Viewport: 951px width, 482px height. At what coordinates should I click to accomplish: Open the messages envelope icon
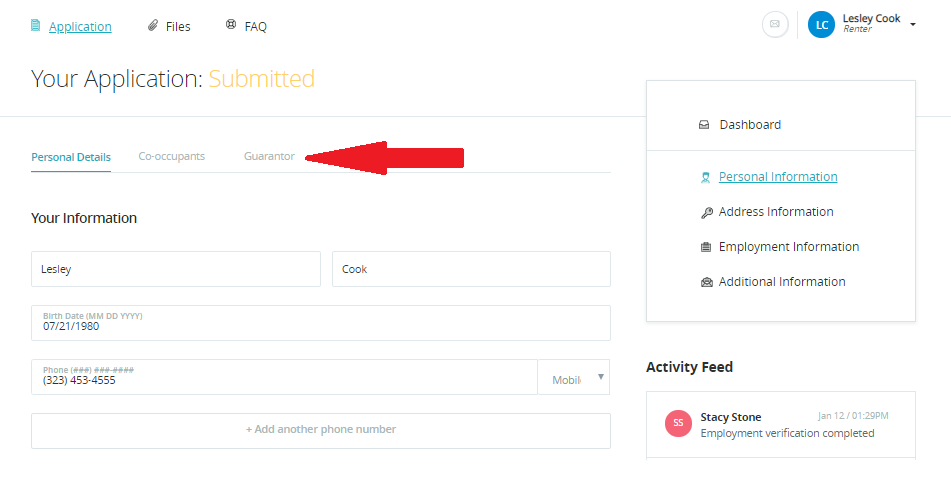pyautogui.click(x=775, y=25)
